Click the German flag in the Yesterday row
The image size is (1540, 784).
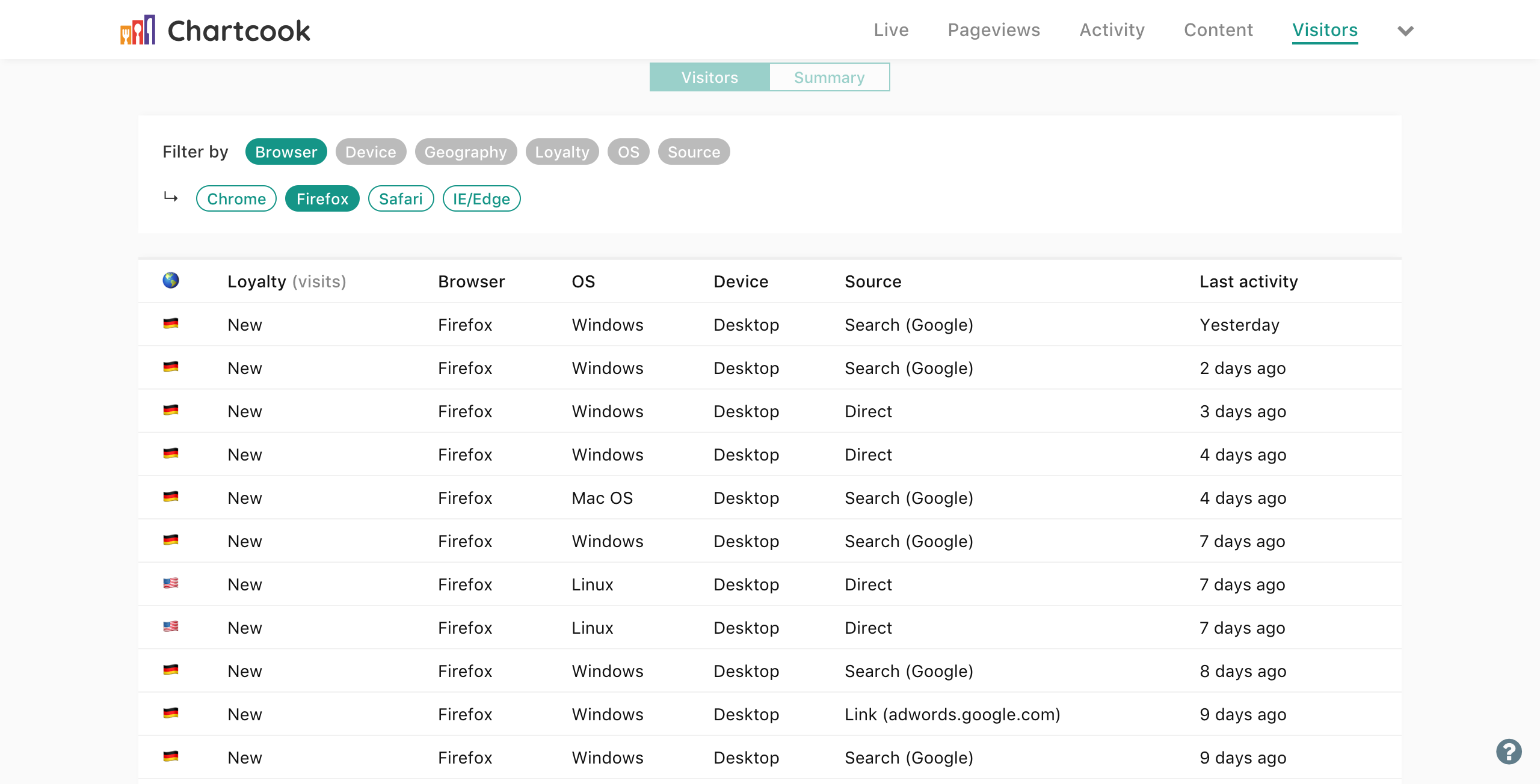point(171,324)
